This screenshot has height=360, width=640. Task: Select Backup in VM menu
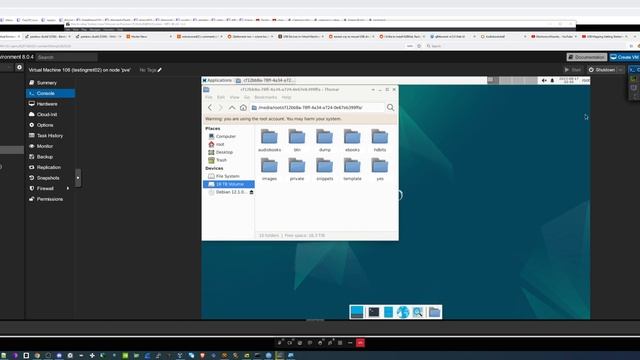50,157
